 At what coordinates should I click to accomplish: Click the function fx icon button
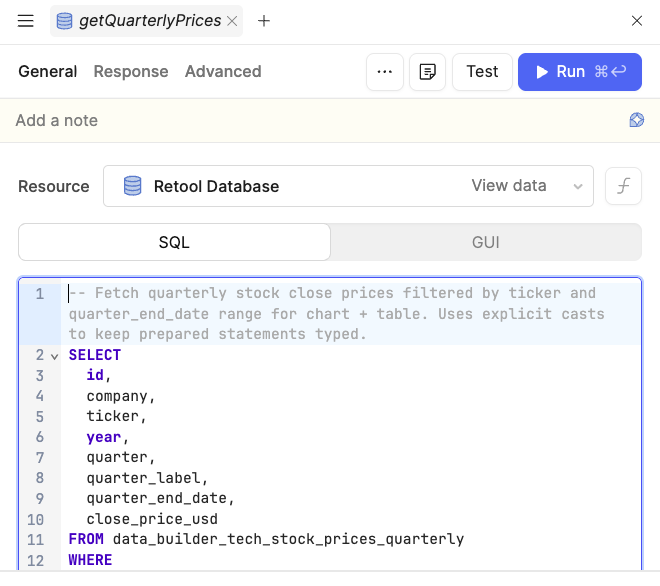[623, 186]
